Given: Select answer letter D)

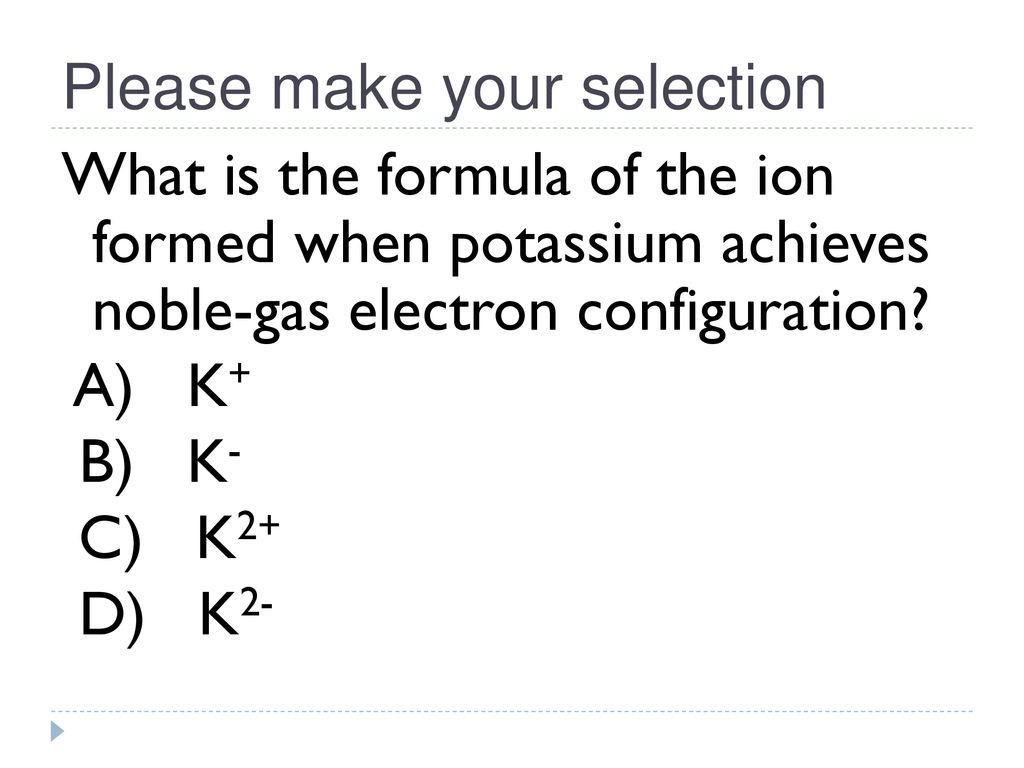Looking at the screenshot, I should [x=112, y=618].
